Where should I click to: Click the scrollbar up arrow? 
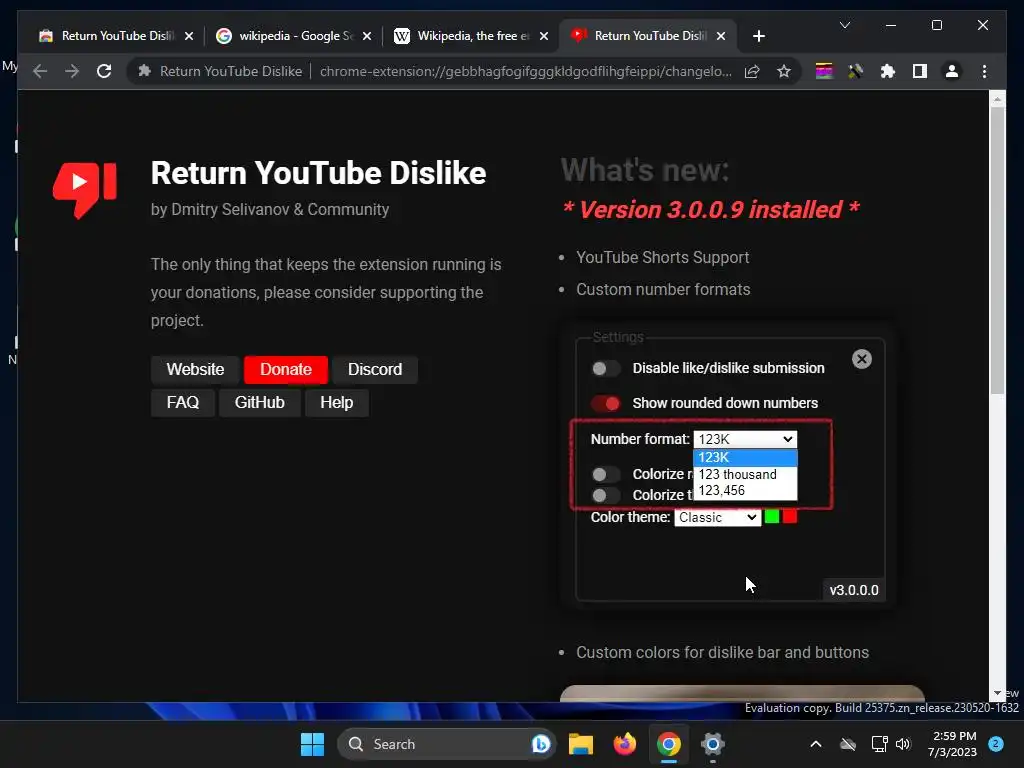coord(997,99)
